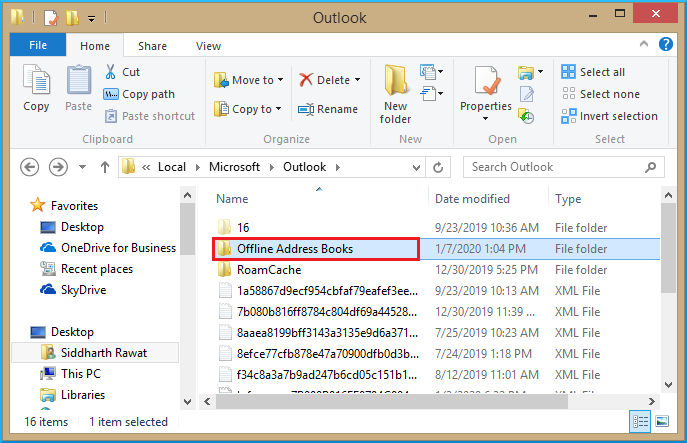Go up one folder level
The width and height of the screenshot is (687, 443).
click(104, 167)
